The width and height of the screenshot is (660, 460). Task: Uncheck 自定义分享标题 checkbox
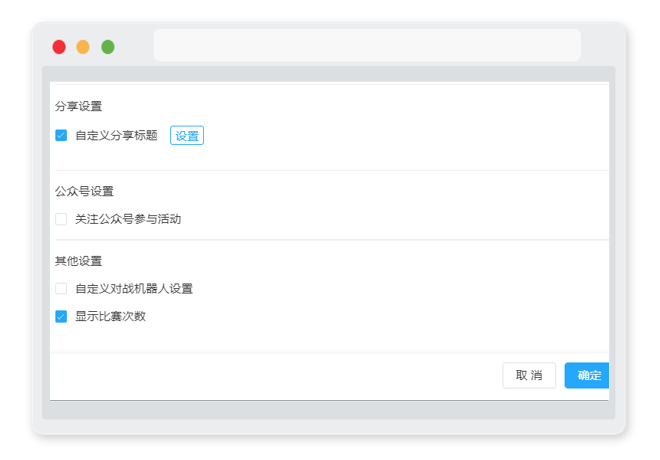click(x=61, y=135)
